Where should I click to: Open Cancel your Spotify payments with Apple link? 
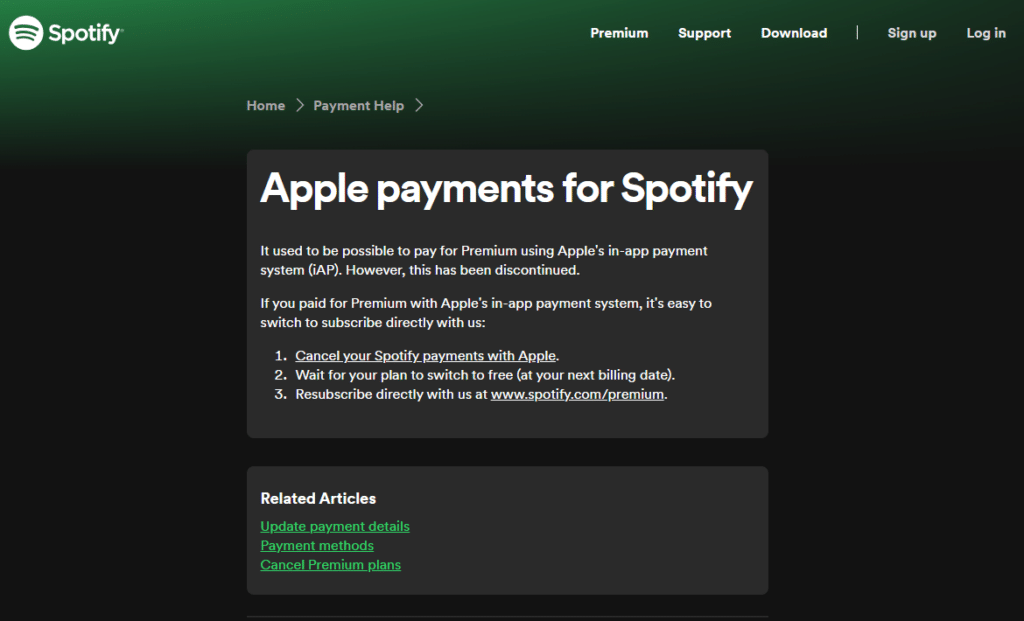coord(426,356)
